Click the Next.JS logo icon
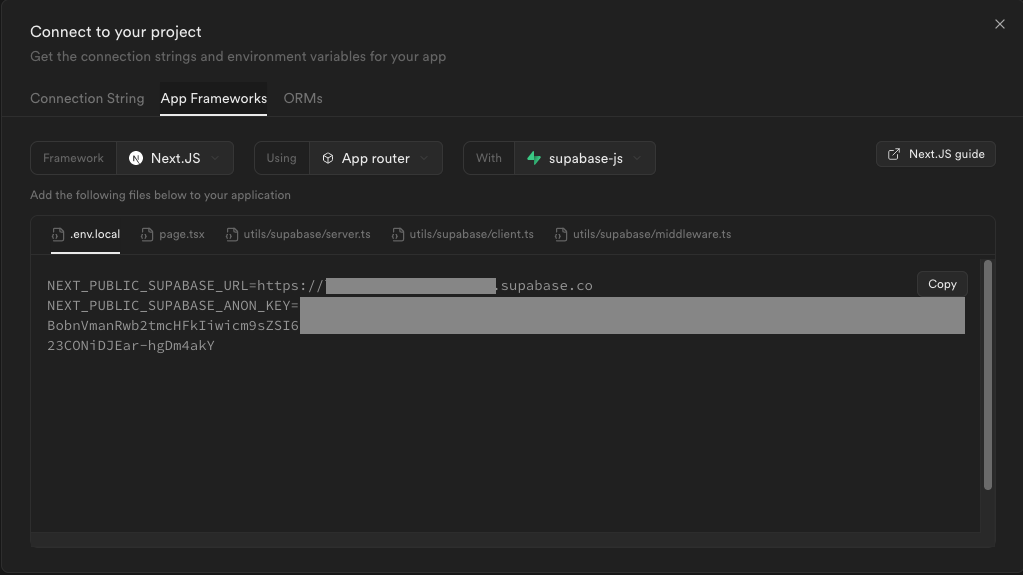 coord(136,158)
